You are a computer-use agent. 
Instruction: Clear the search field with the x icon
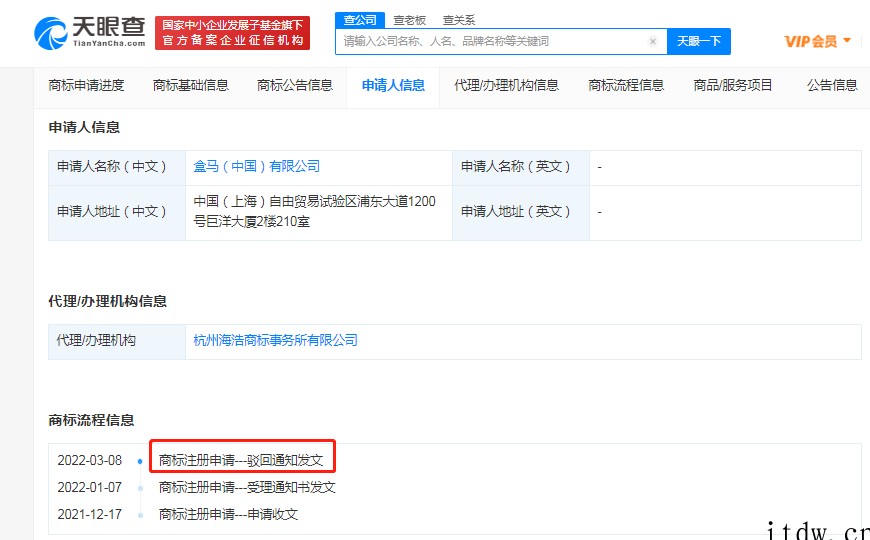(x=652, y=41)
